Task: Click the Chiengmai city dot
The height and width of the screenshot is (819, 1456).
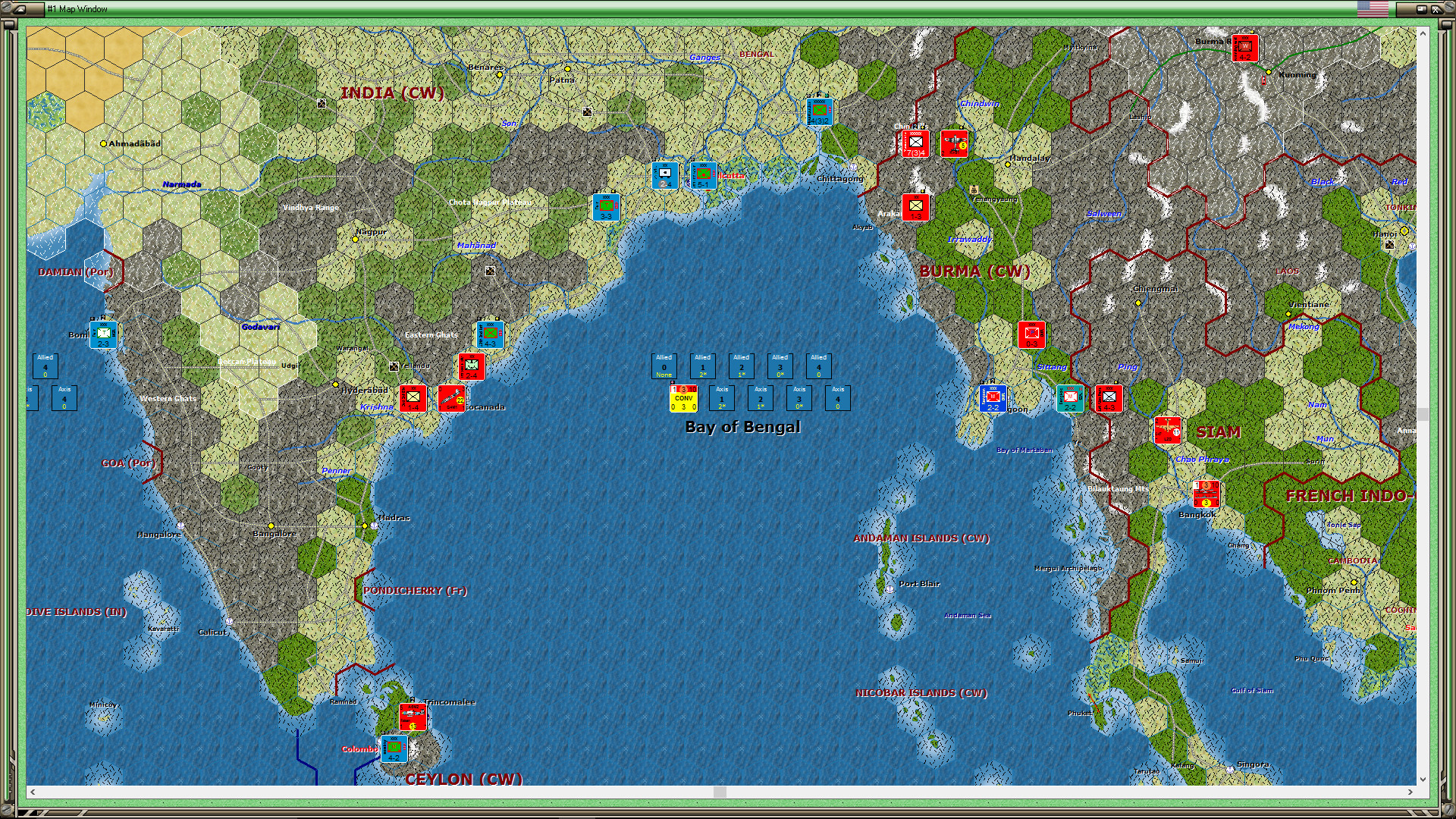Action: pos(1138,303)
